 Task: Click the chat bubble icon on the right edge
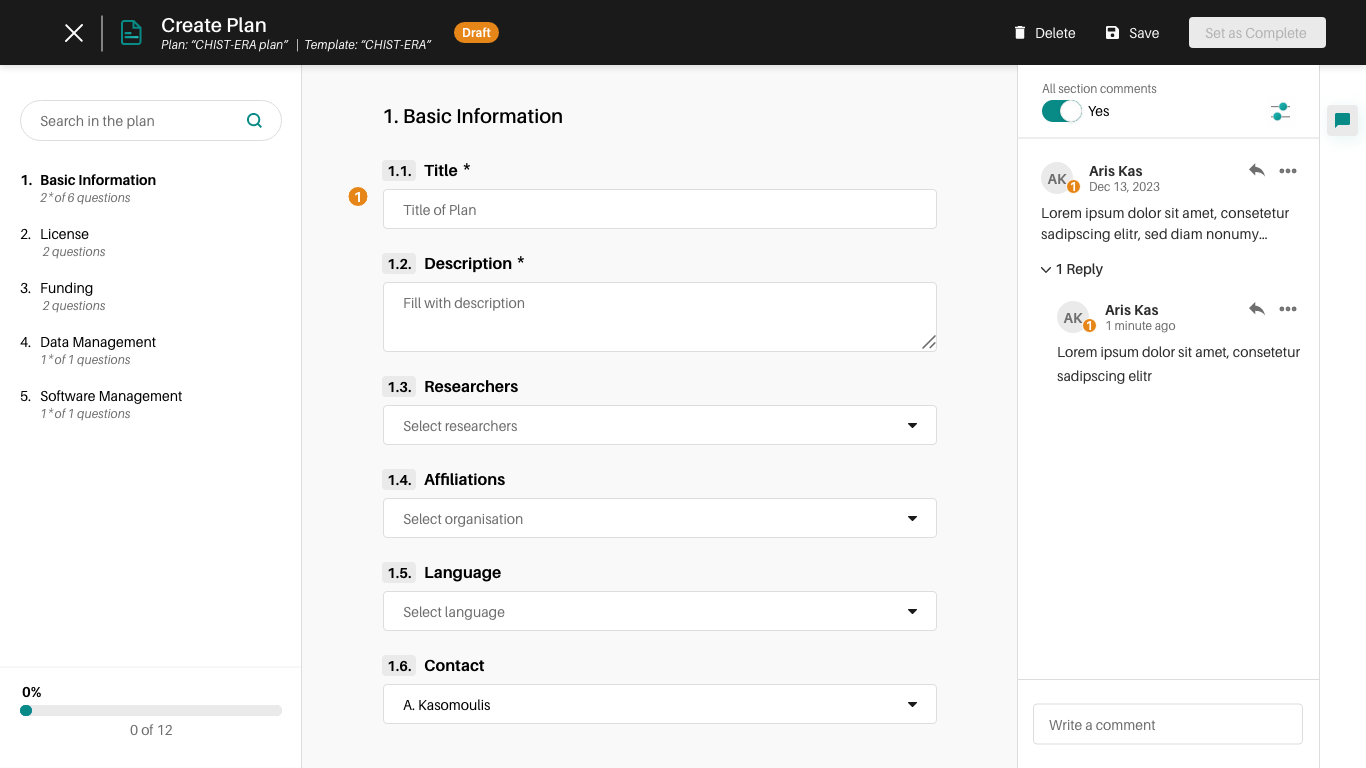(1343, 121)
